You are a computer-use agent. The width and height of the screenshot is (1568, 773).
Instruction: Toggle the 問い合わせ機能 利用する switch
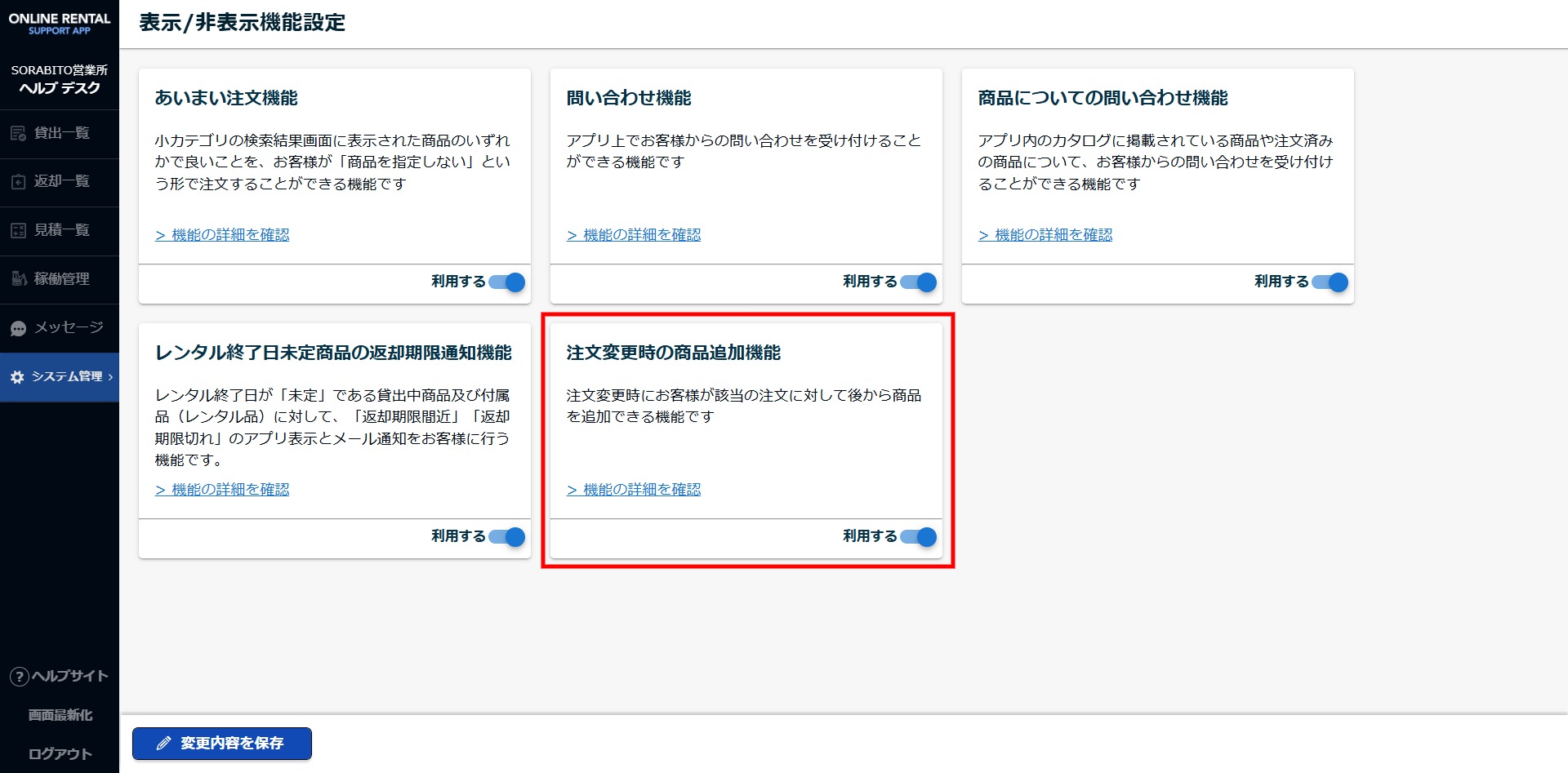919,282
